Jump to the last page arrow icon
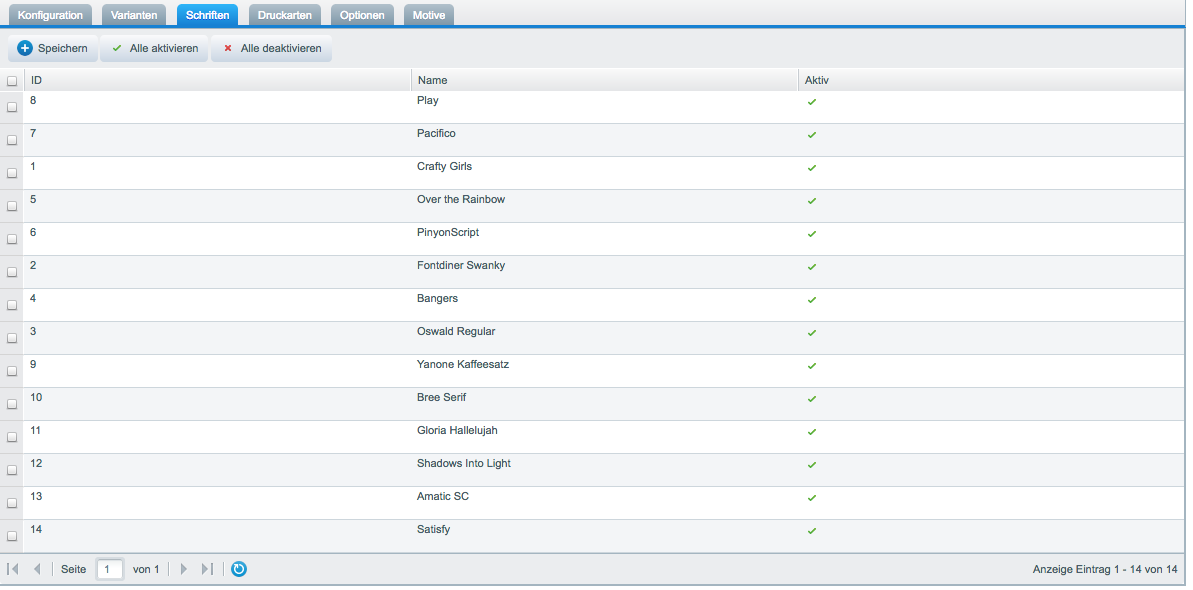The width and height of the screenshot is (1193, 590). coord(207,569)
